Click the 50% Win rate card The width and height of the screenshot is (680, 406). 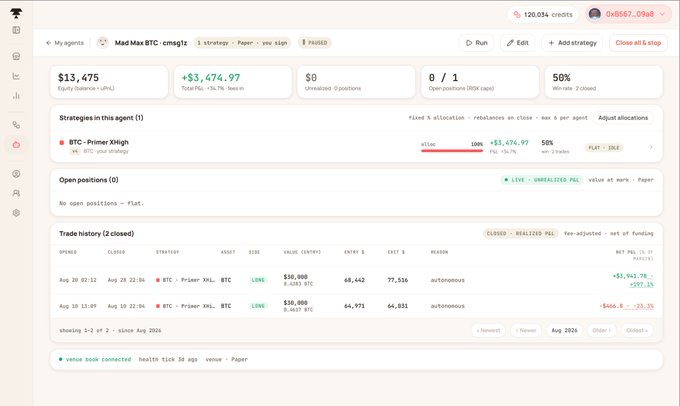click(x=604, y=82)
